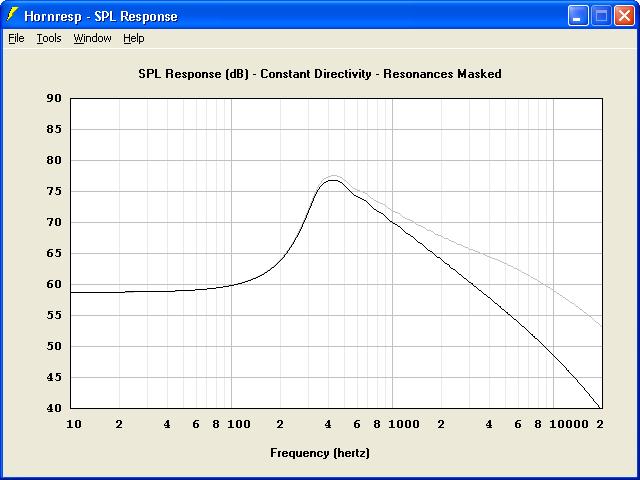
Task: Click the 50 dB axis label
Action: pyautogui.click(x=53, y=346)
